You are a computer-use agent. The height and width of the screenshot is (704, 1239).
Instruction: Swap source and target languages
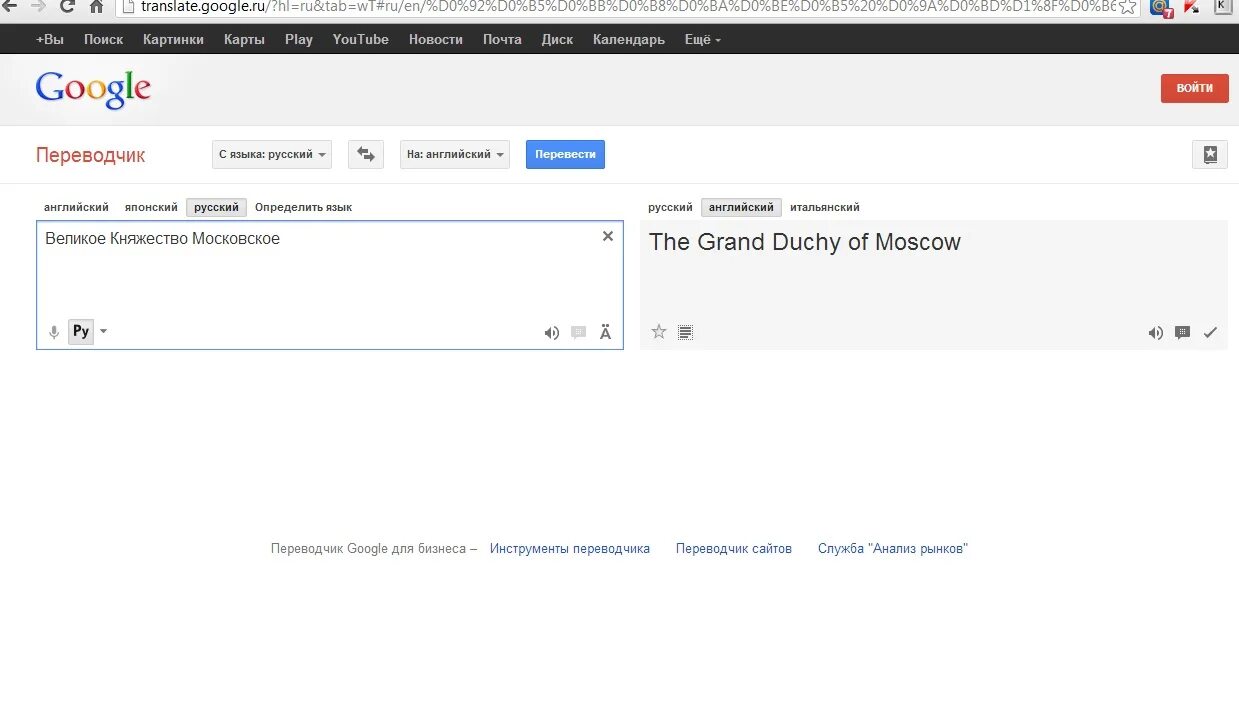(366, 154)
